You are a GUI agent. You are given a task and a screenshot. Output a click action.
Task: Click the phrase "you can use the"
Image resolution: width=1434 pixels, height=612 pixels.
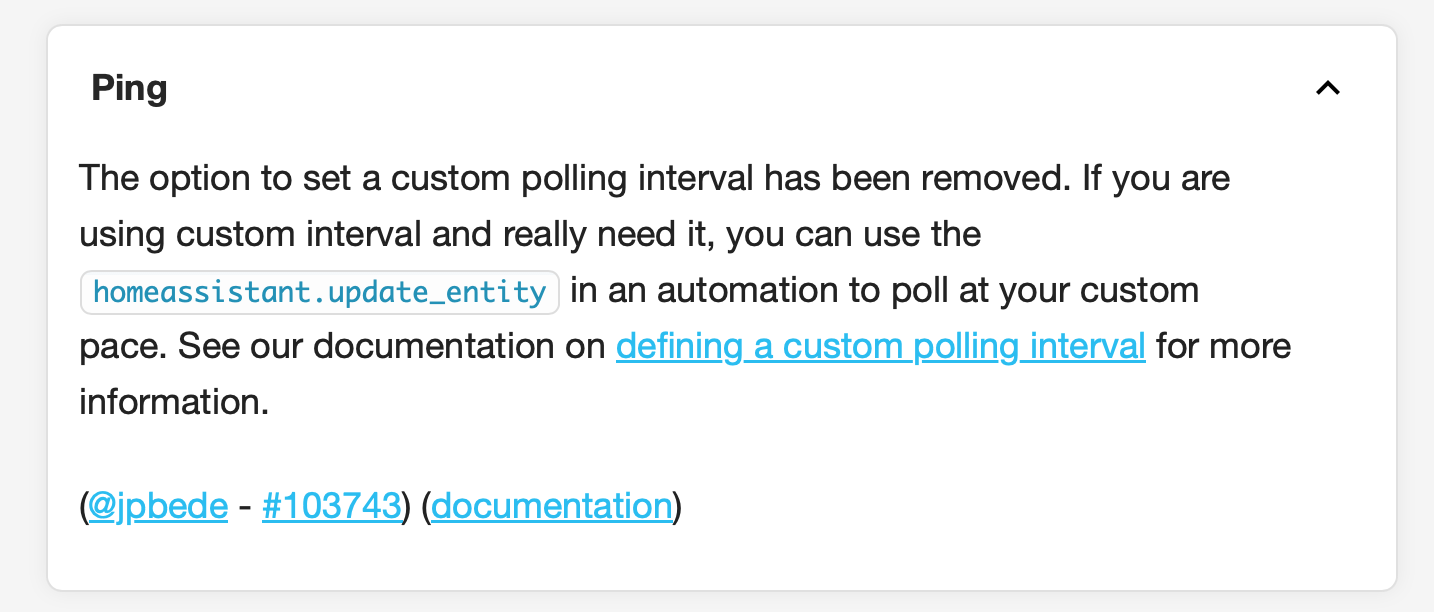(x=853, y=235)
